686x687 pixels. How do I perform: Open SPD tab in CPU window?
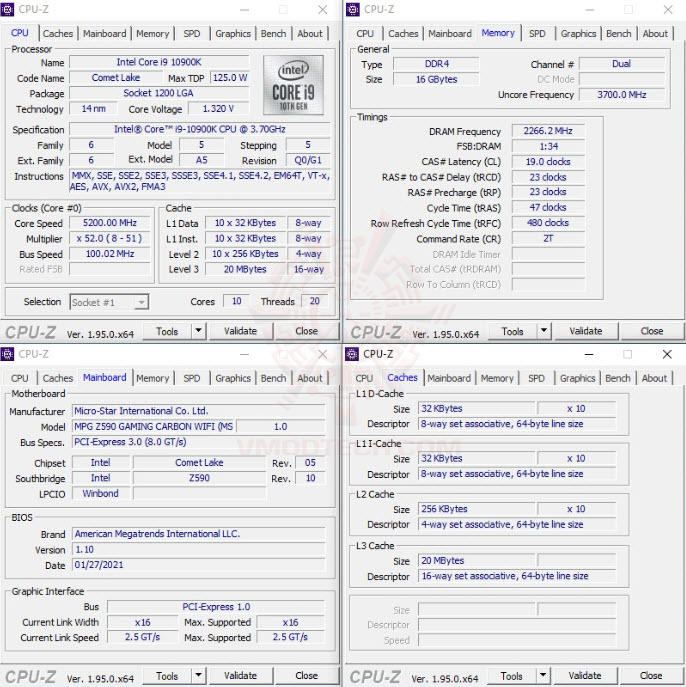pyautogui.click(x=192, y=33)
